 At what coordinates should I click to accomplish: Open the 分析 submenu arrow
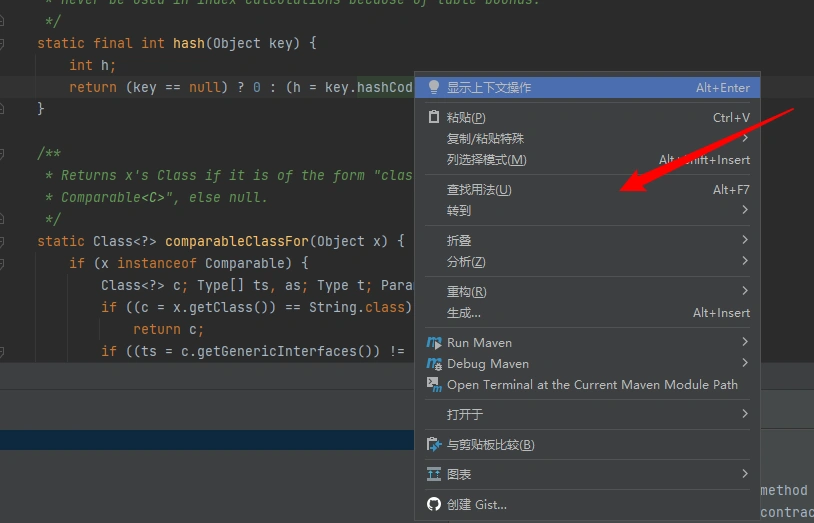745,261
